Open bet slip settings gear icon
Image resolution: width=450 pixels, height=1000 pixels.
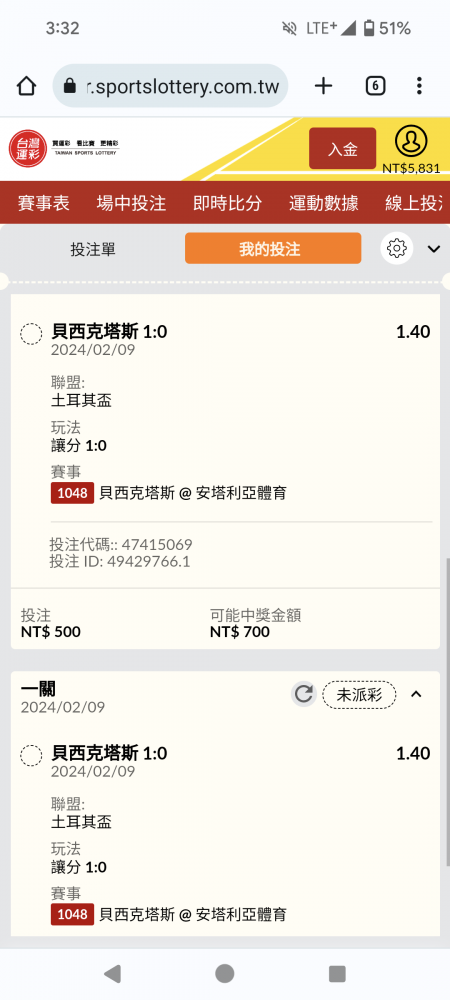coord(396,248)
